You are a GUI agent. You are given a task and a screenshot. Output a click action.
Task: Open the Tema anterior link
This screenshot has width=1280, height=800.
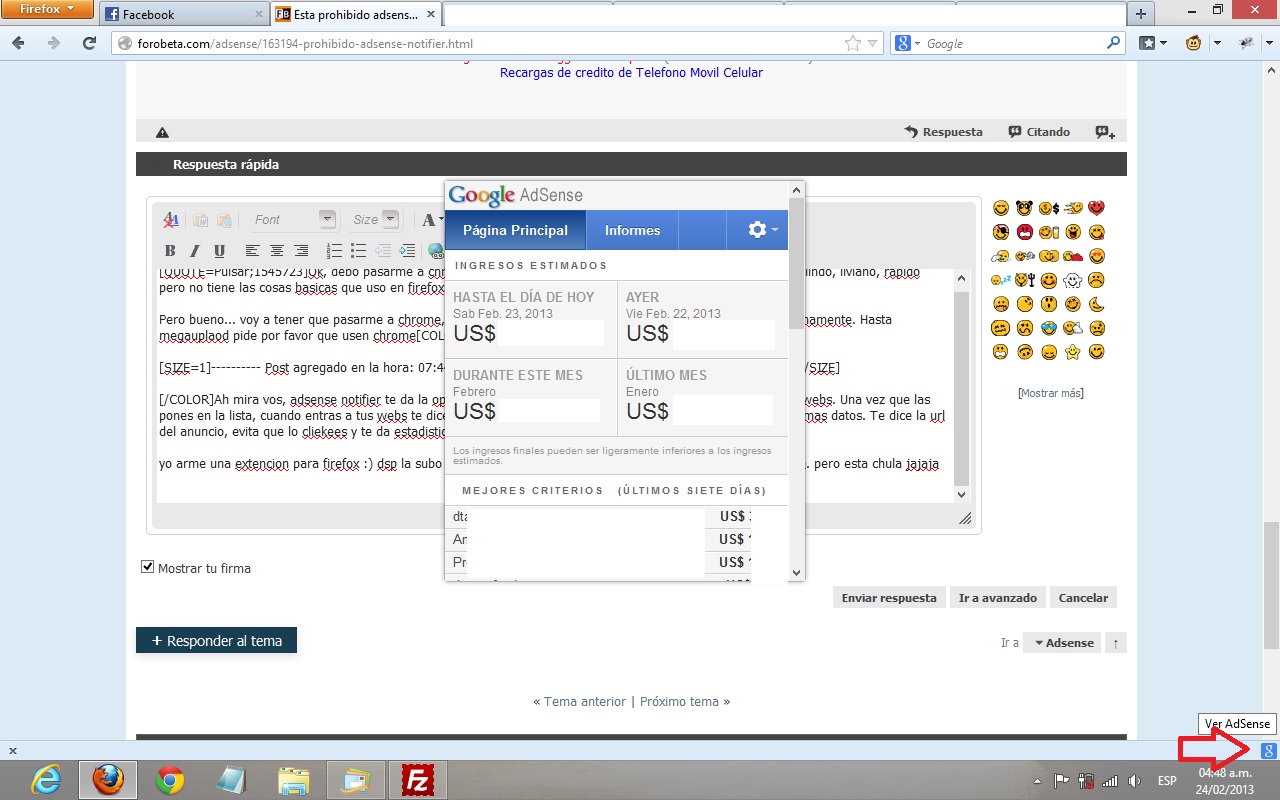click(x=584, y=702)
